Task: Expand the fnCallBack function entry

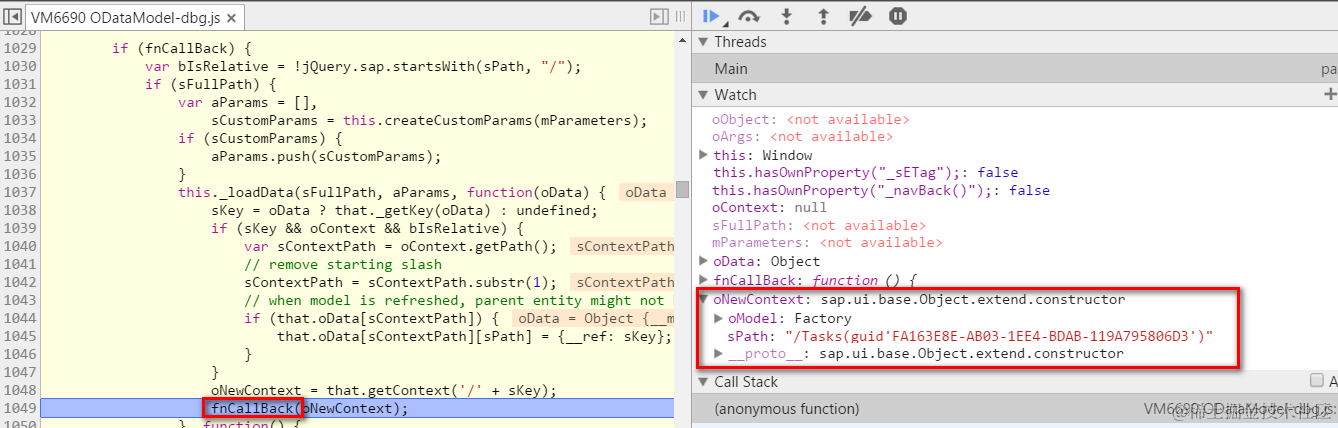Action: 704,280
